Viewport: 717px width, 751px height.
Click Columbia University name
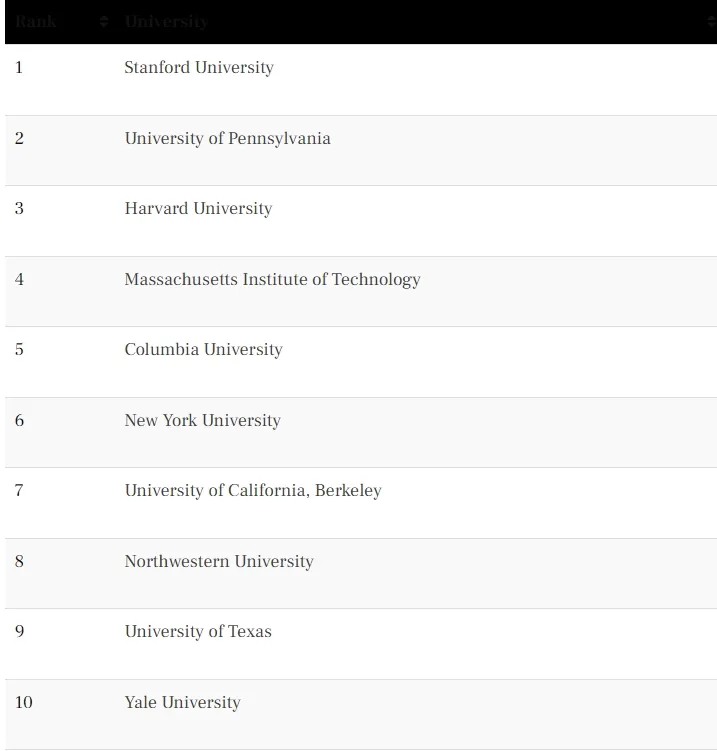click(x=204, y=350)
